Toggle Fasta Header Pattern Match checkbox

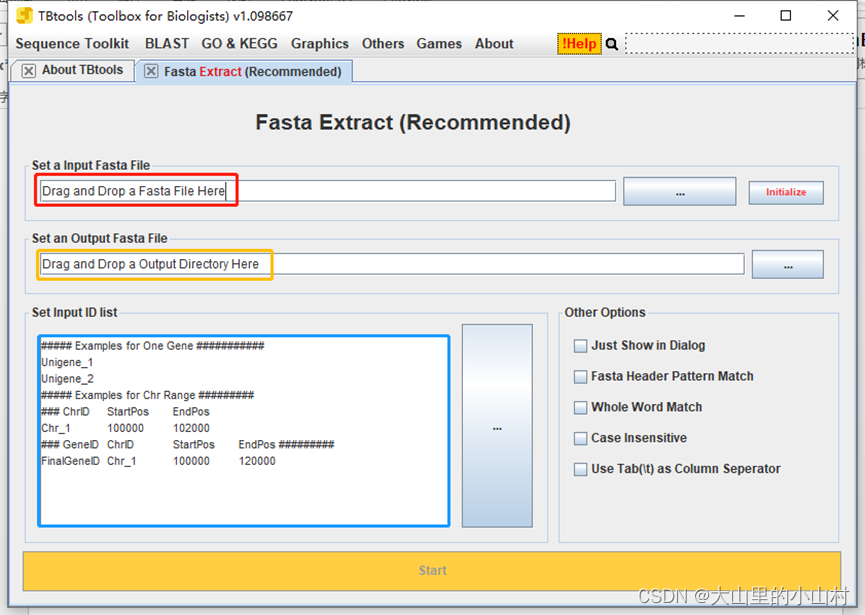click(x=580, y=377)
